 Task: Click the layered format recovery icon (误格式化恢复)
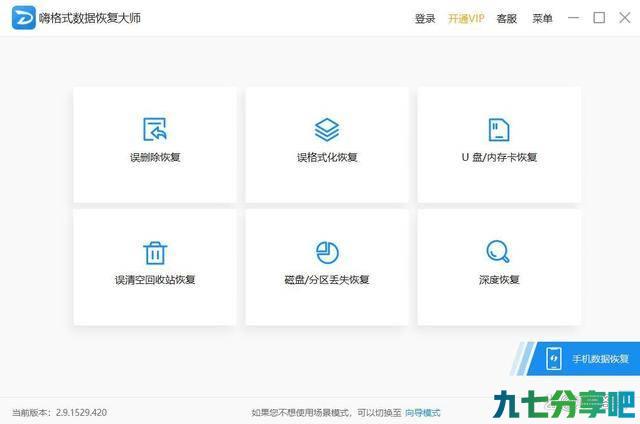point(327,130)
